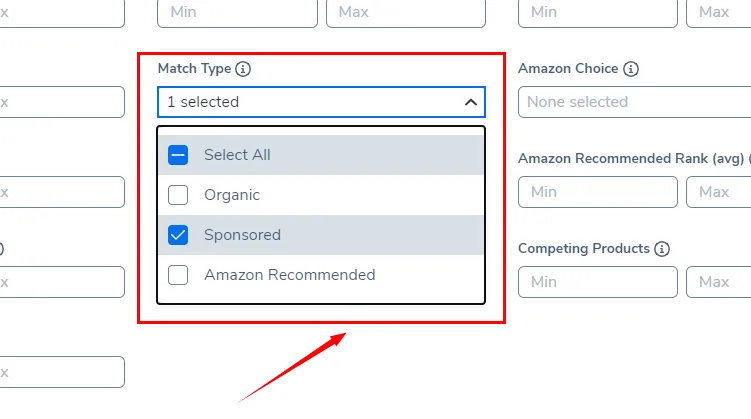Uncheck the Sponsored checkbox
Screen dimensions: 751x419
(x=178, y=235)
